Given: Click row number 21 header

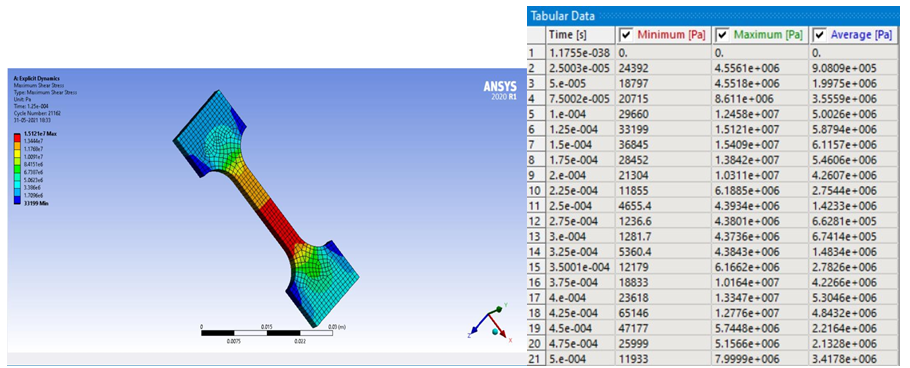Looking at the screenshot, I should 536,359.
